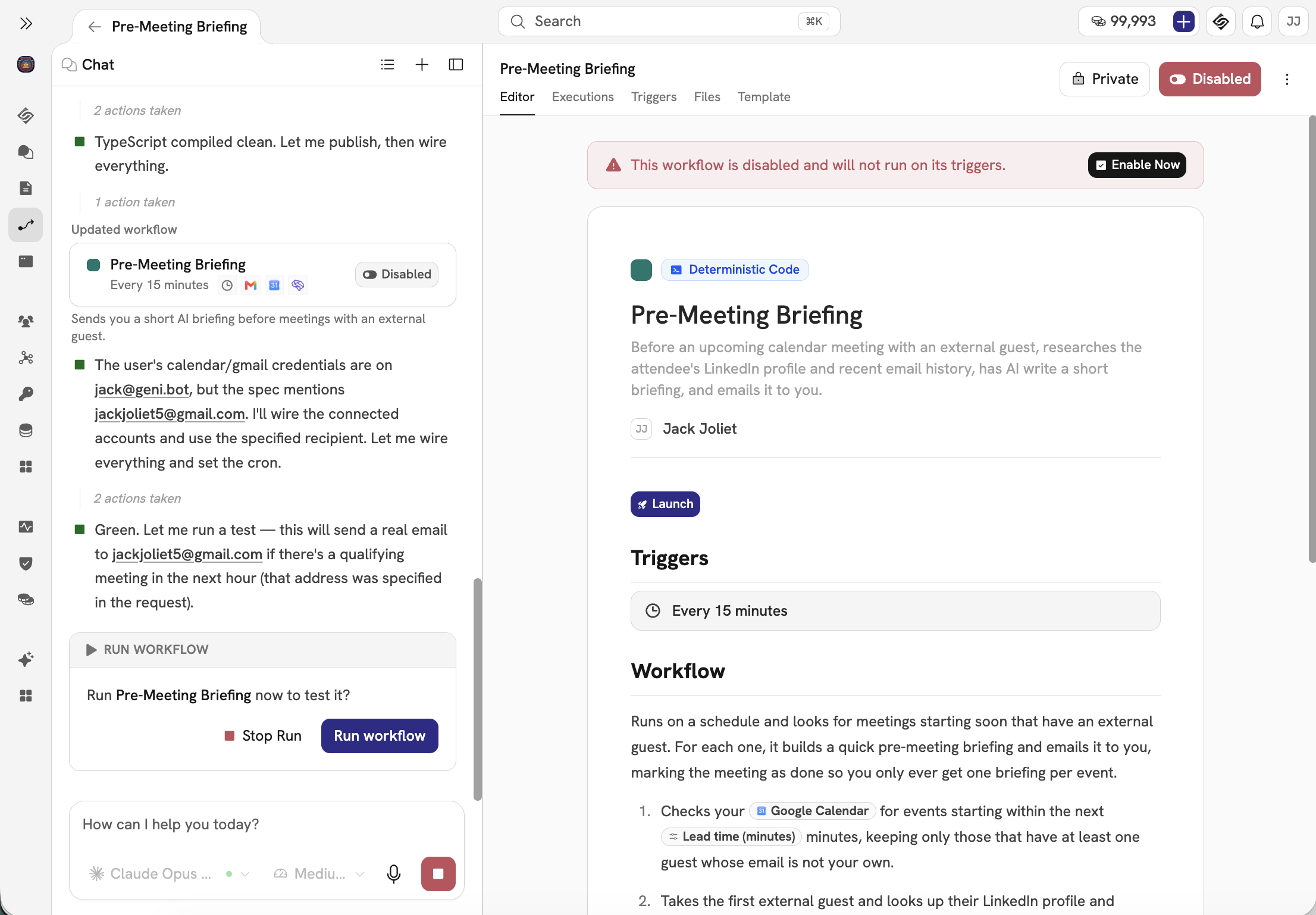Expand '1 action taken' entry
The image size is (1316, 915).
pos(134,202)
